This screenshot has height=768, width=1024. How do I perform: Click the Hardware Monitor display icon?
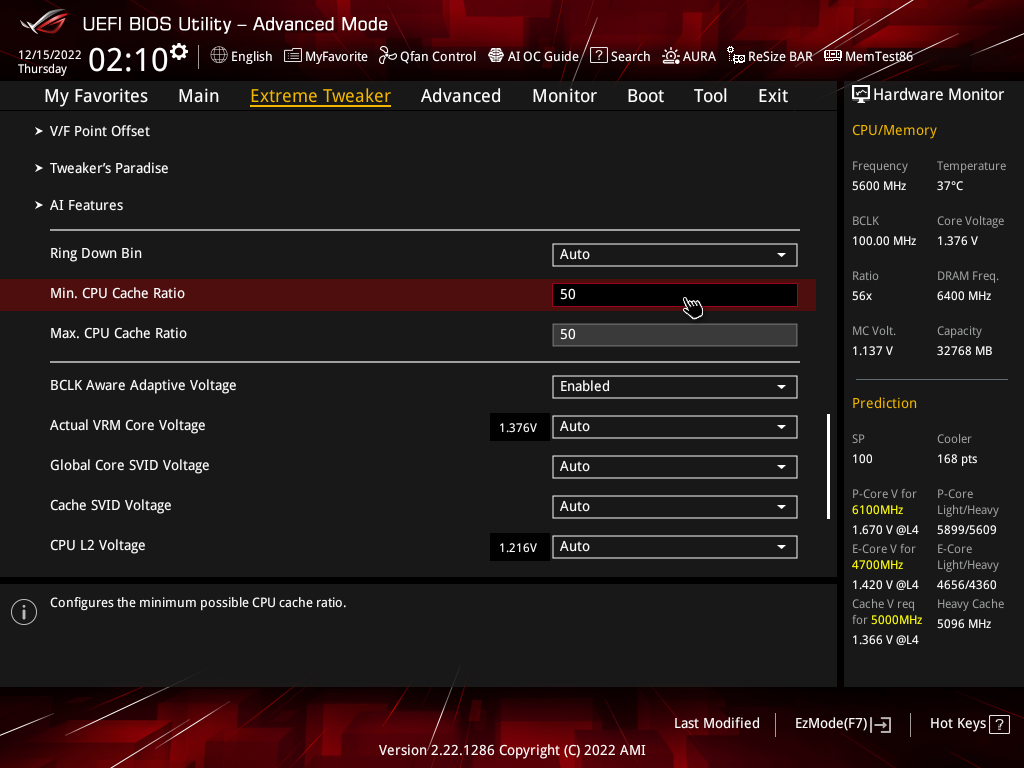(x=861, y=95)
